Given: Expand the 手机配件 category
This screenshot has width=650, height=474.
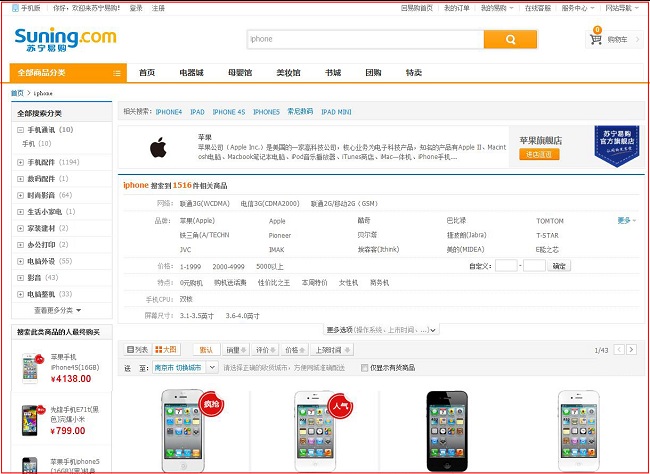Looking at the screenshot, I should pyautogui.click(x=20, y=162).
